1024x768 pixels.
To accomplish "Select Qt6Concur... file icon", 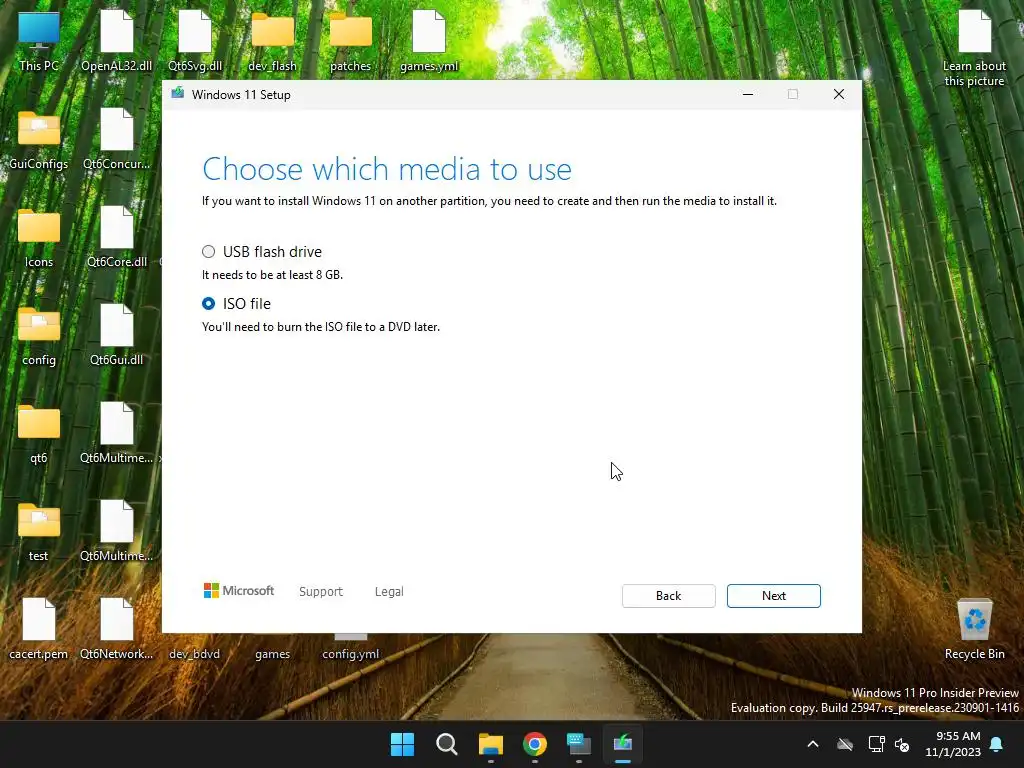I will 116,140.
